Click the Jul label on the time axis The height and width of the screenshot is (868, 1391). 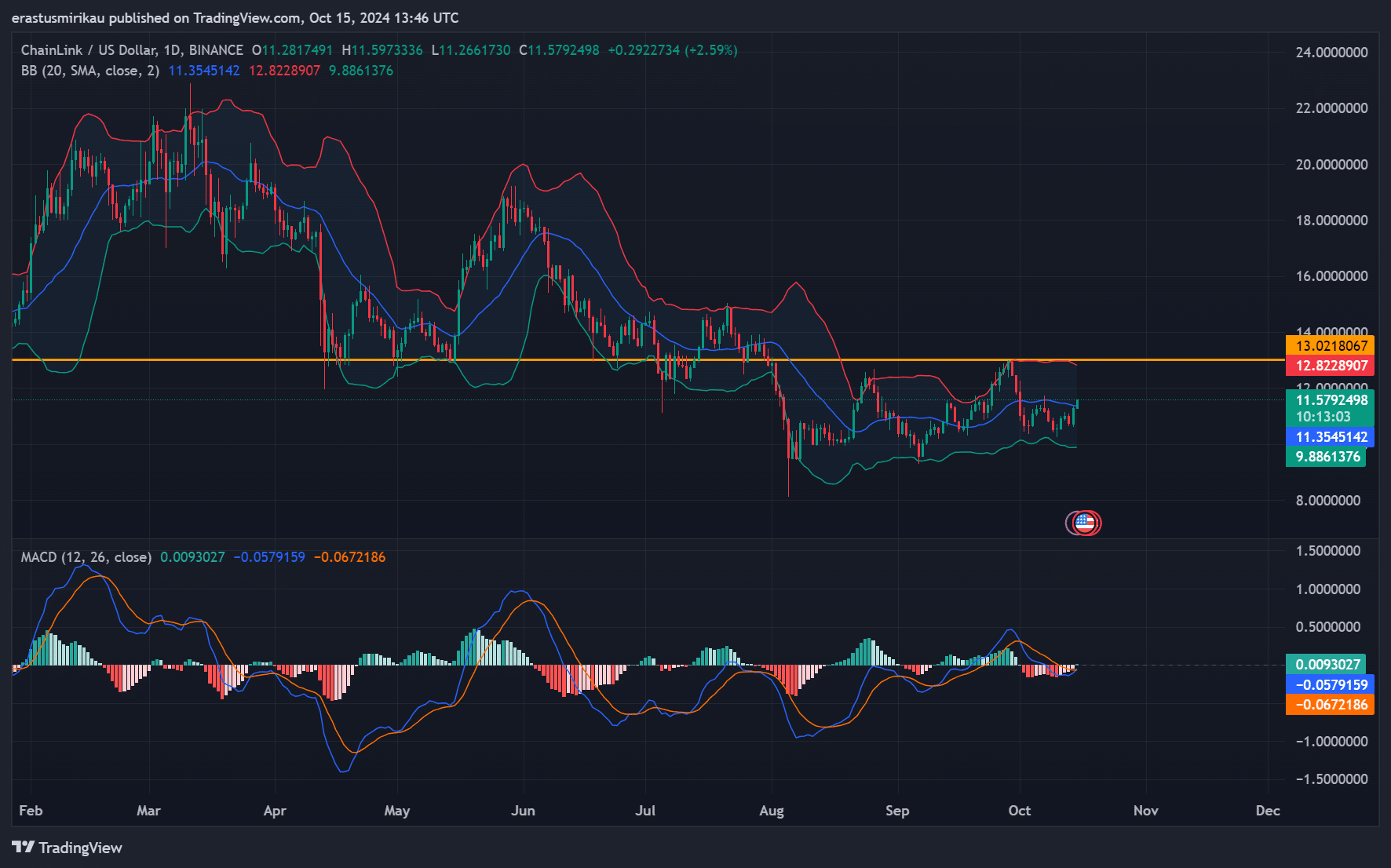(645, 811)
